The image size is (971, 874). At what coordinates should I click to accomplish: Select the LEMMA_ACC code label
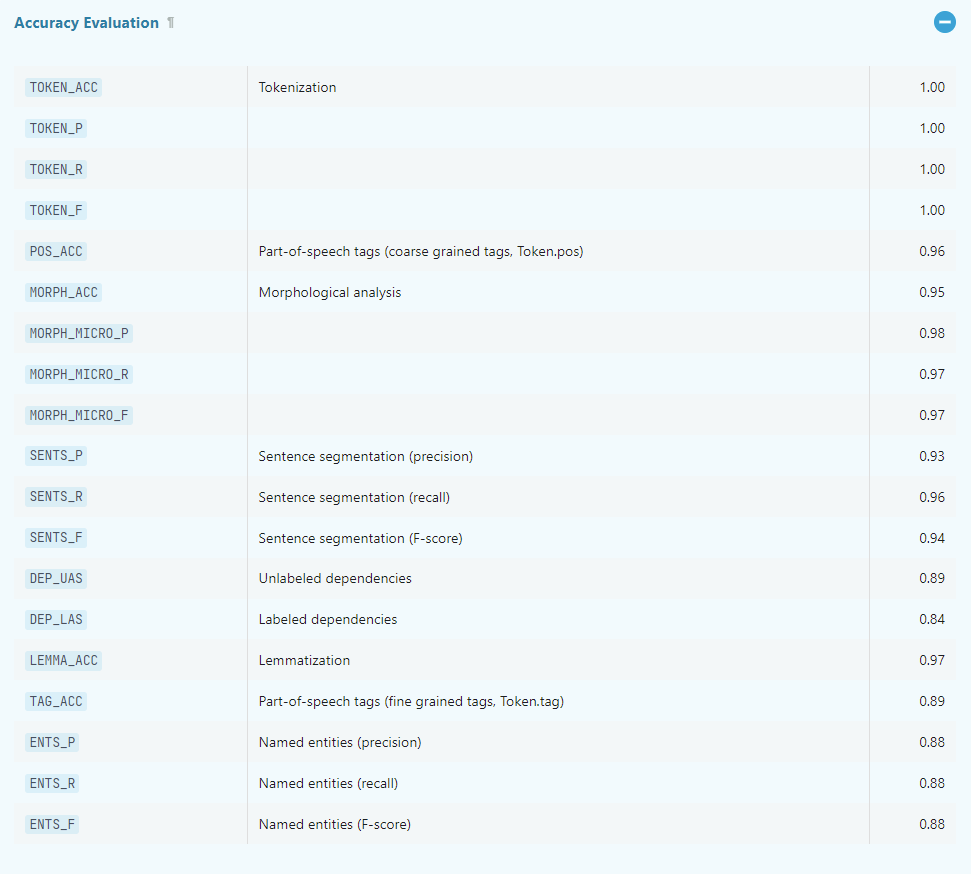(x=64, y=660)
